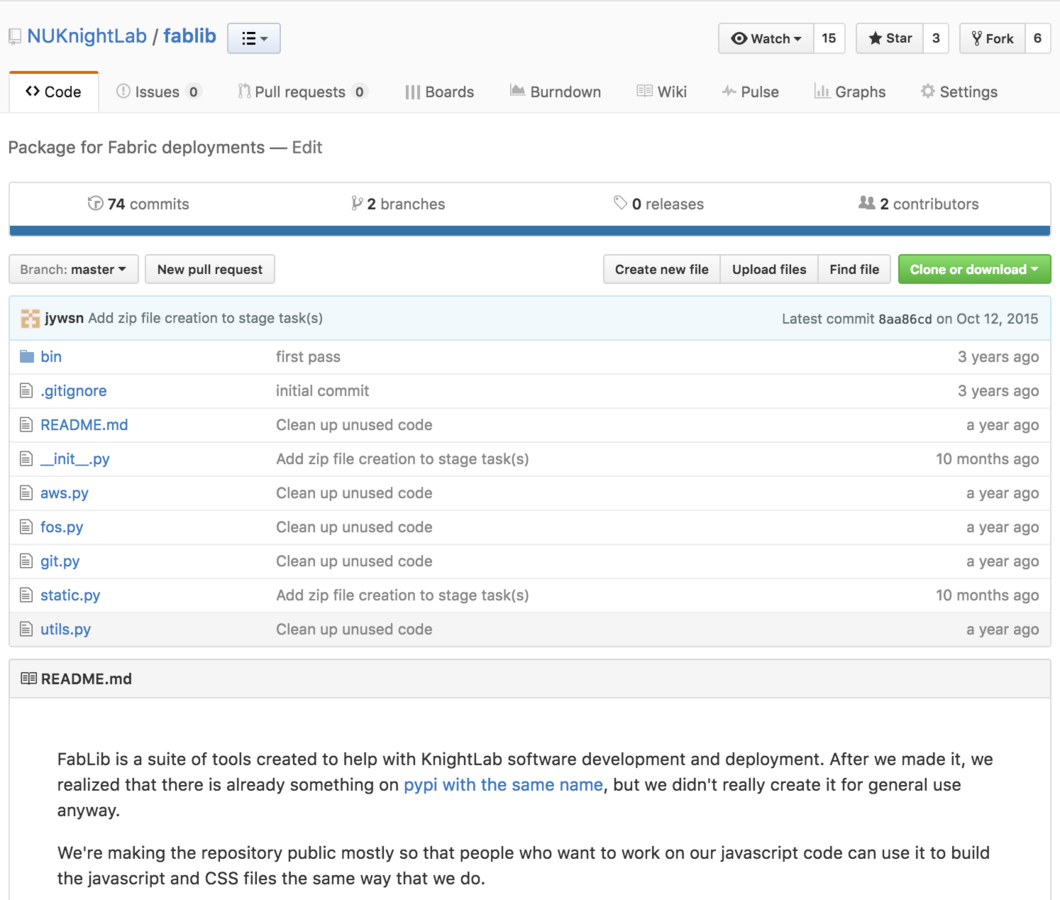Click jywsn's avatar in latest commit bar
Screen dimensions: 1060x900
[30, 318]
